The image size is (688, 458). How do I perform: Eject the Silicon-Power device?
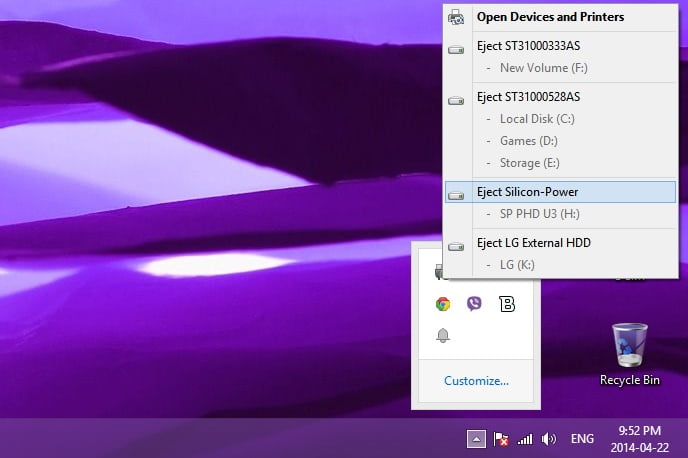click(528, 192)
